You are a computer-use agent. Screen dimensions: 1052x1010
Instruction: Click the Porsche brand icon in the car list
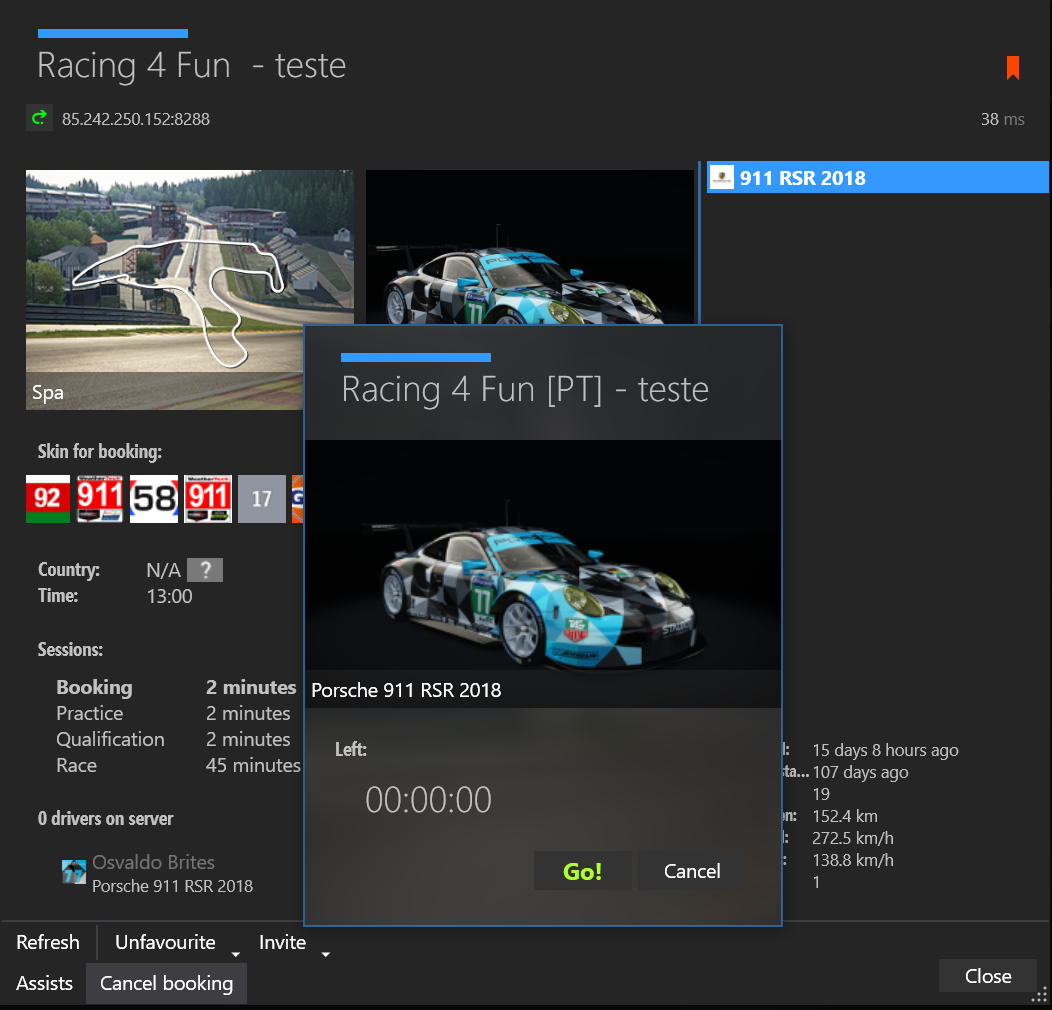tap(722, 177)
